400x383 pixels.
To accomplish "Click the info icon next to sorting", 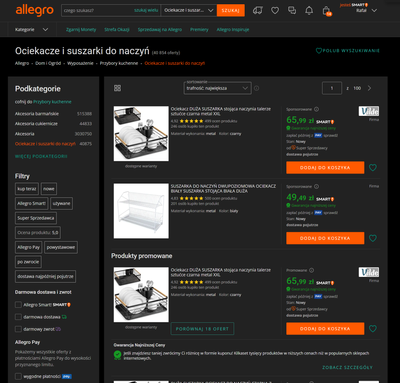I will 256,88.
